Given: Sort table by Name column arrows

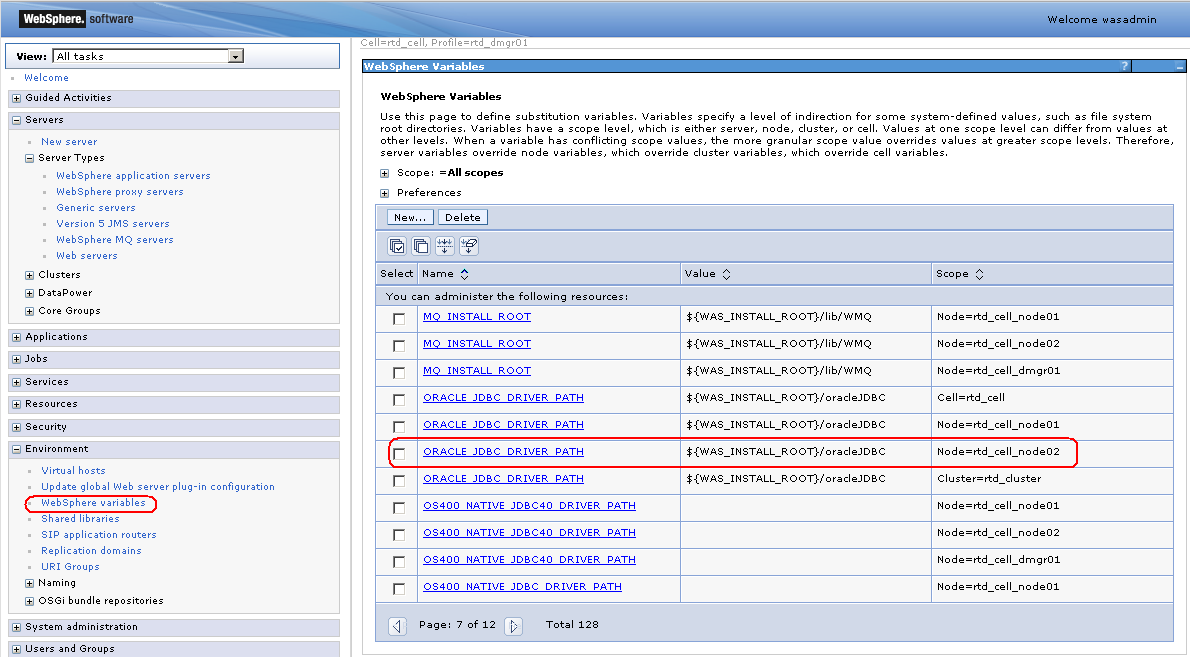Looking at the screenshot, I should 464,274.
